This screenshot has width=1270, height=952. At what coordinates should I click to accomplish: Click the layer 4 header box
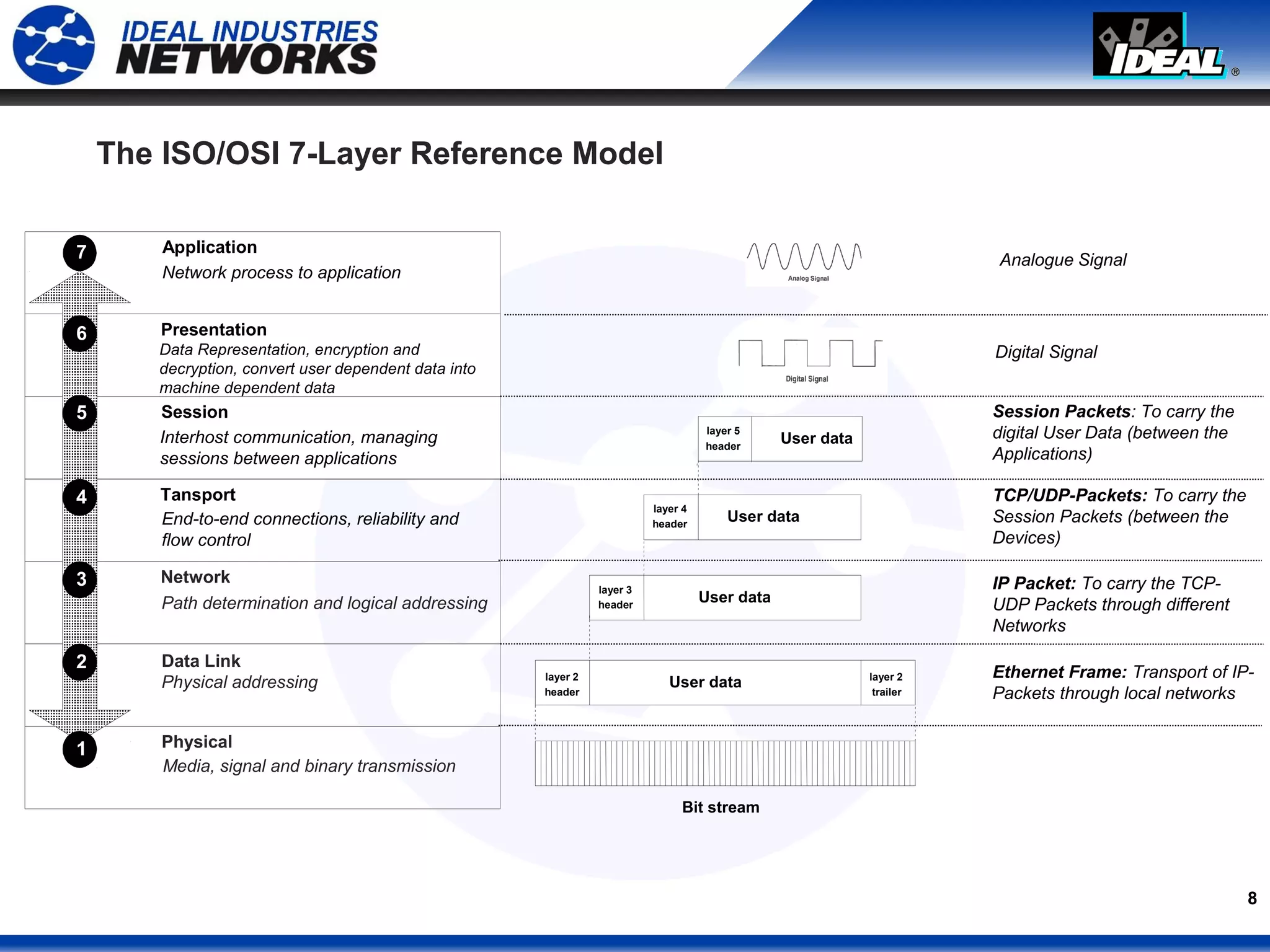[x=671, y=517]
